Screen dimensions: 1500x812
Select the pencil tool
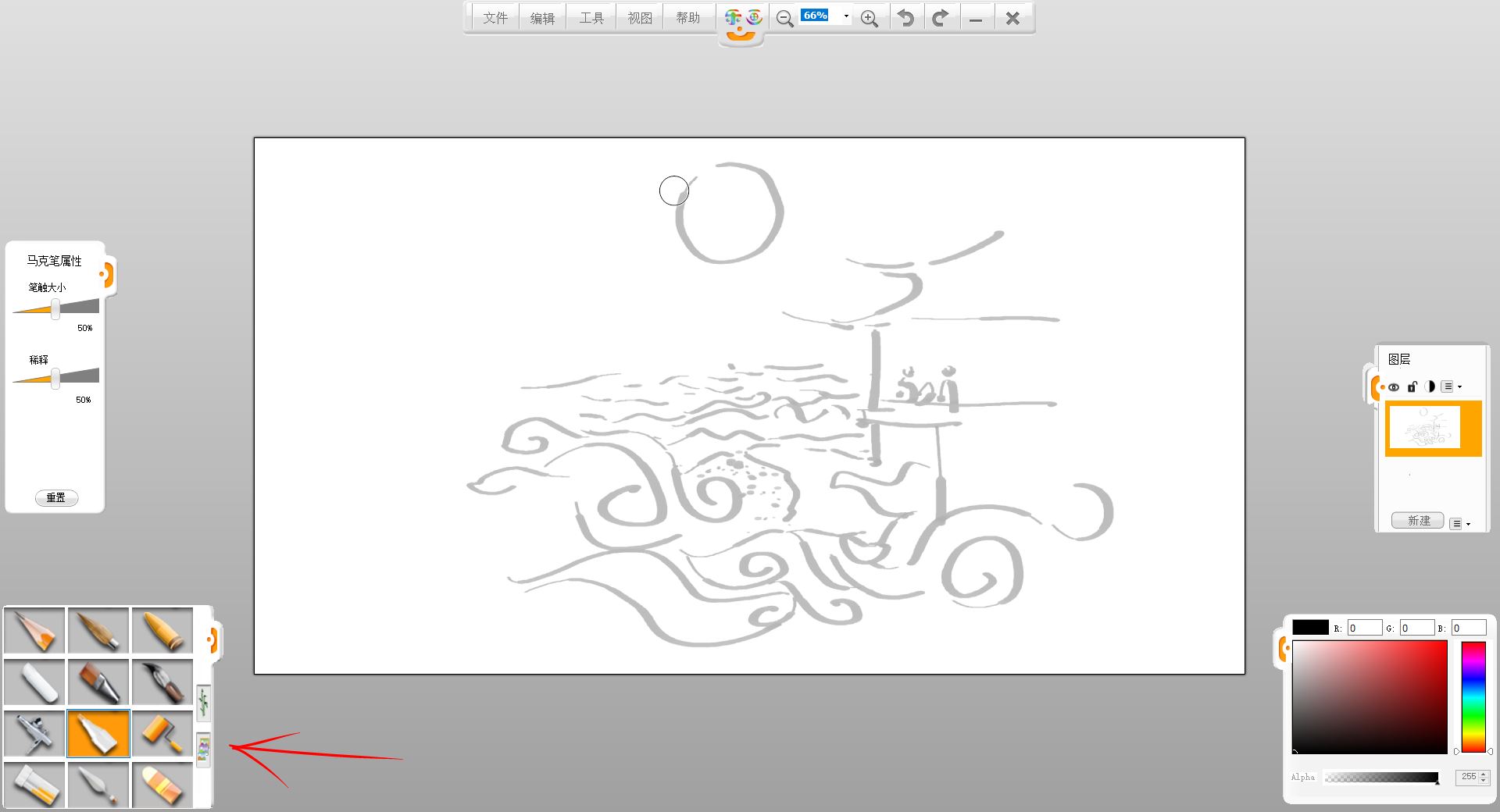35,630
